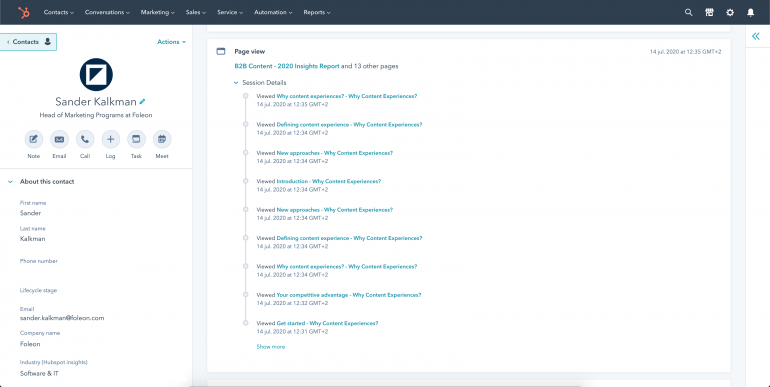Viewport: 770px width, 387px height.
Task: Click the Meet calendar icon
Action: pos(162,139)
